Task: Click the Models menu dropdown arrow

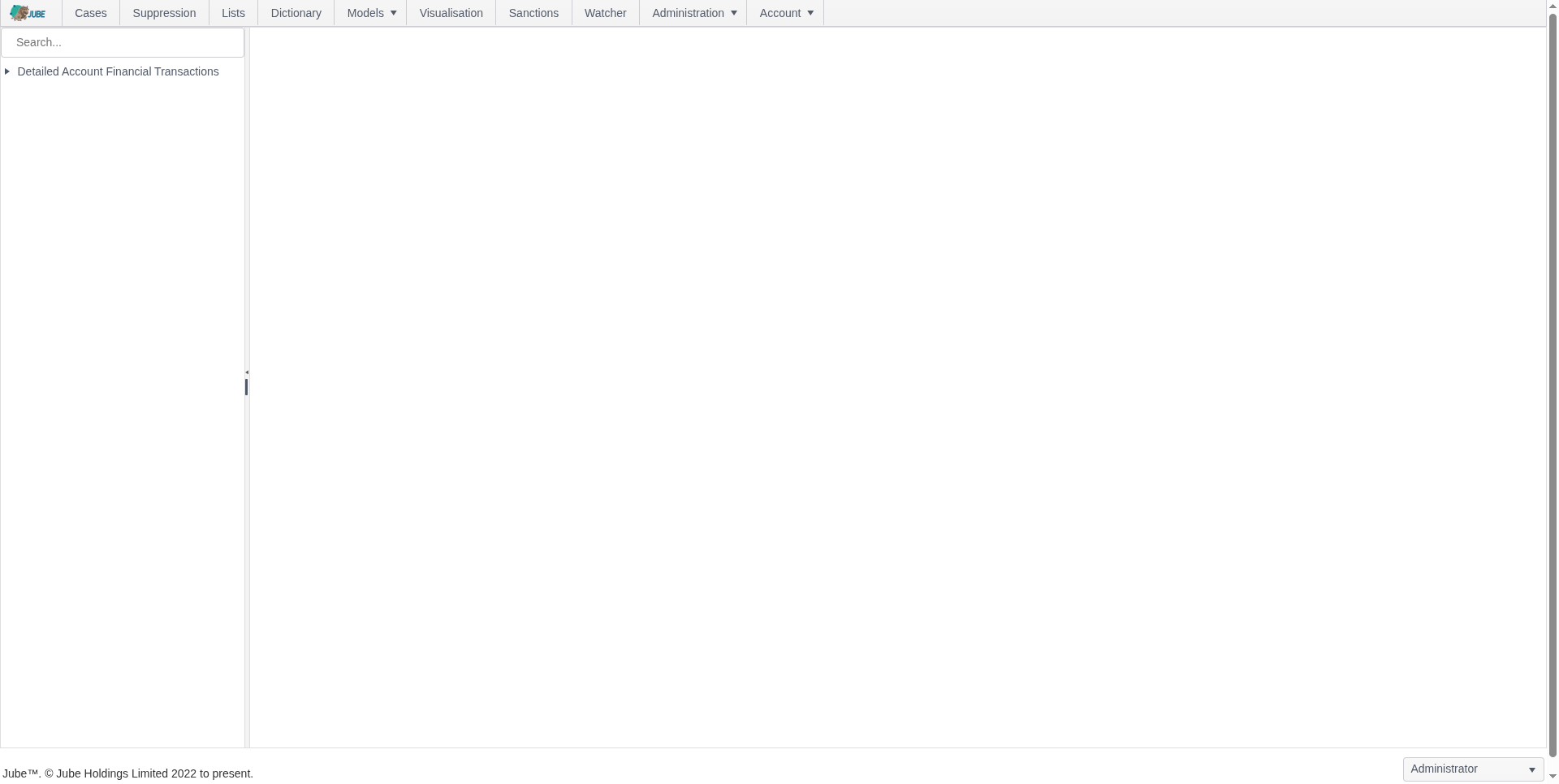Action: pyautogui.click(x=394, y=13)
